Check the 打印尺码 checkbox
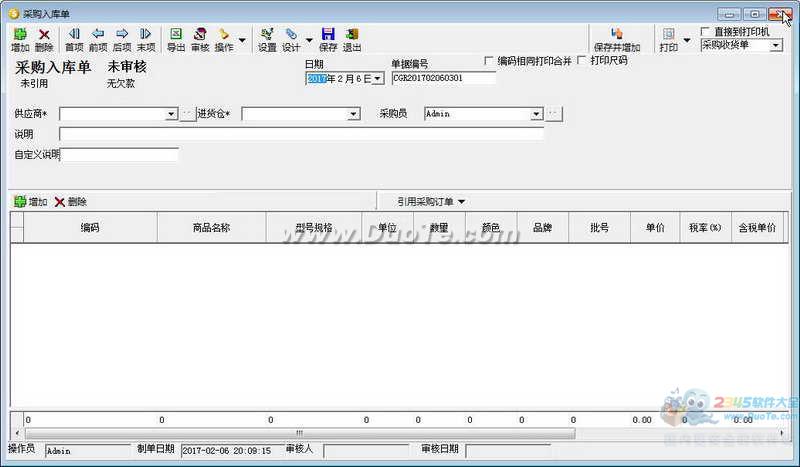800x467 pixels. click(x=582, y=61)
